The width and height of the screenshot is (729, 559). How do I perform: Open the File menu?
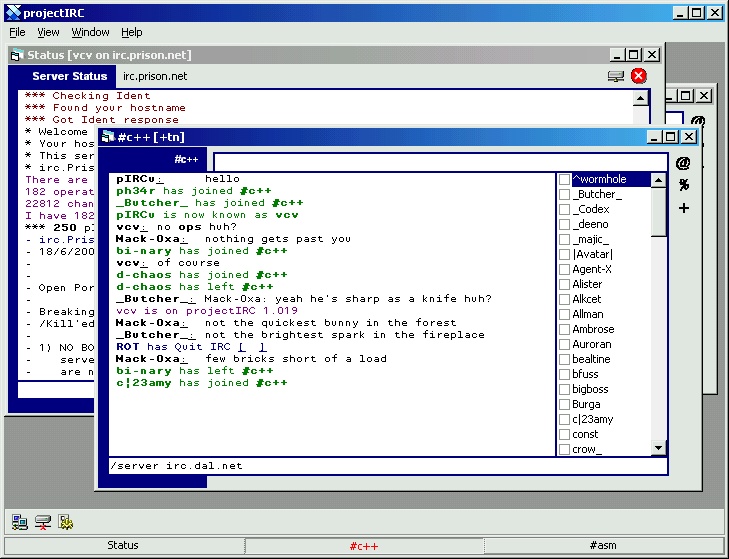pos(17,32)
